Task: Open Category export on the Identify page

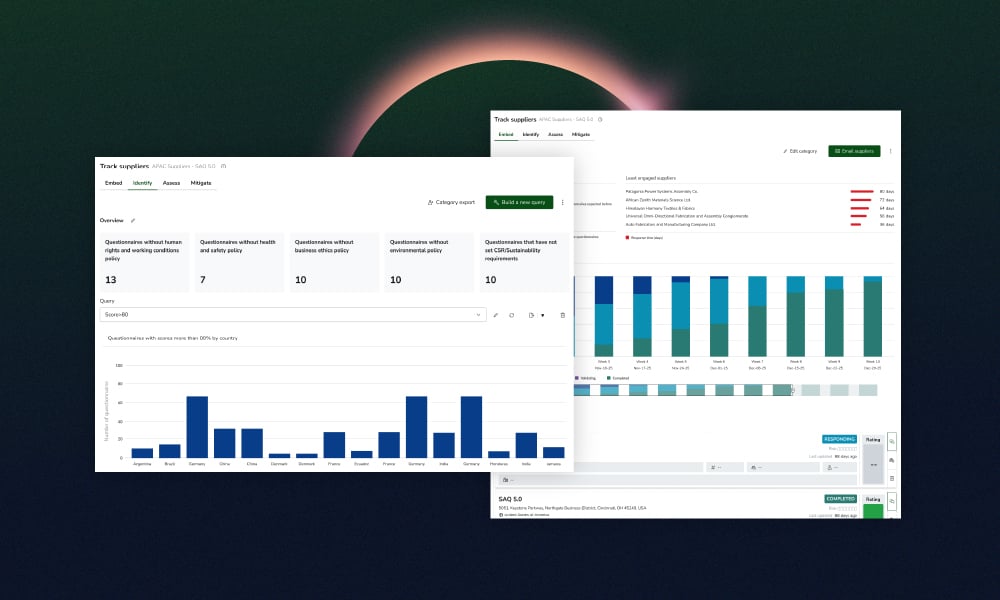Action: click(x=453, y=202)
